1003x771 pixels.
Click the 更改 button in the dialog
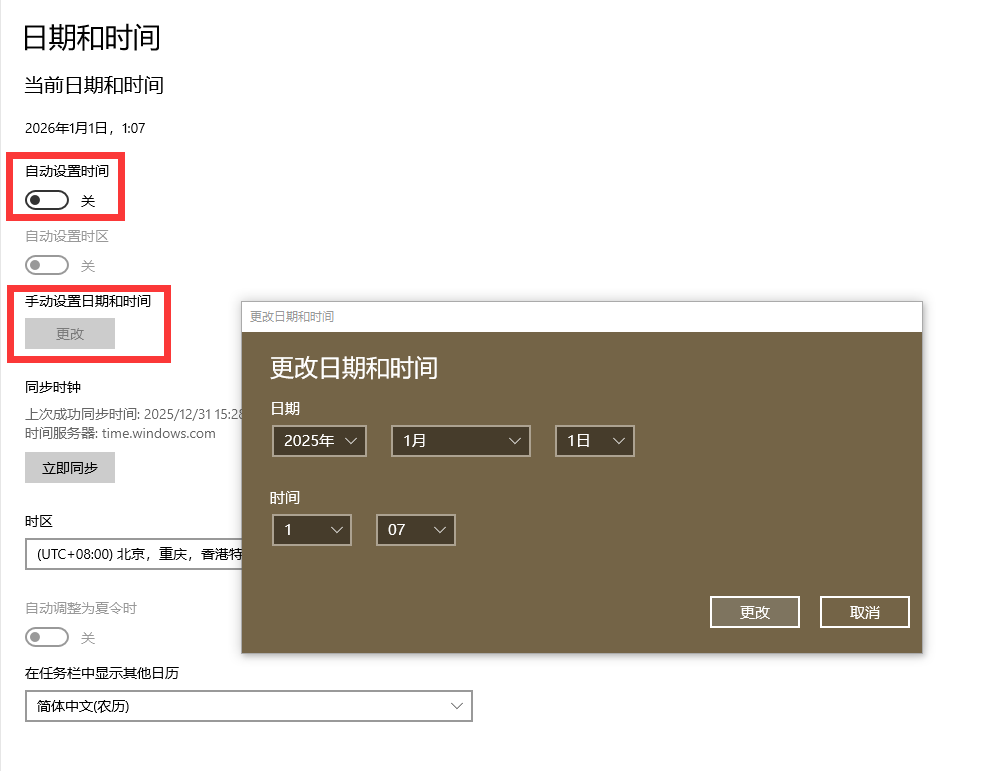pyautogui.click(x=754, y=612)
